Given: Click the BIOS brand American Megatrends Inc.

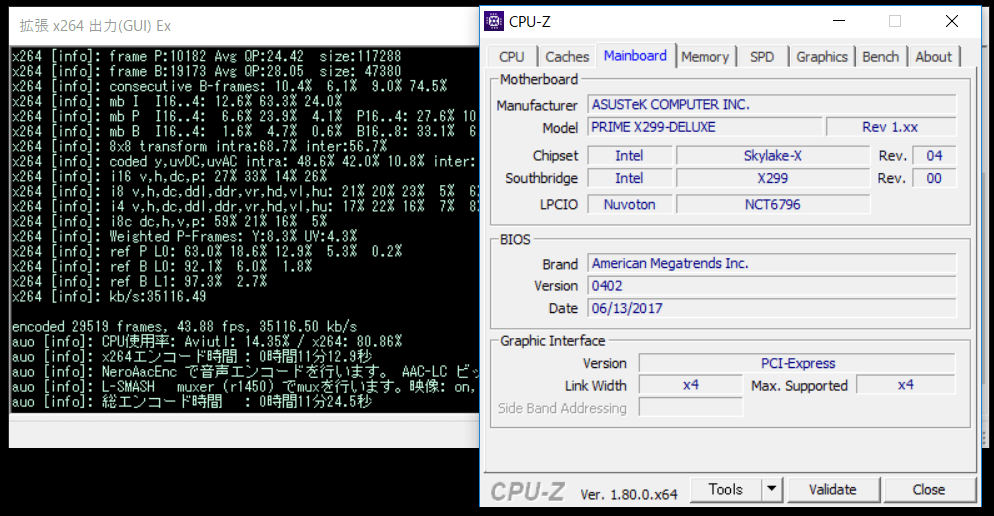Looking at the screenshot, I should point(771,264).
